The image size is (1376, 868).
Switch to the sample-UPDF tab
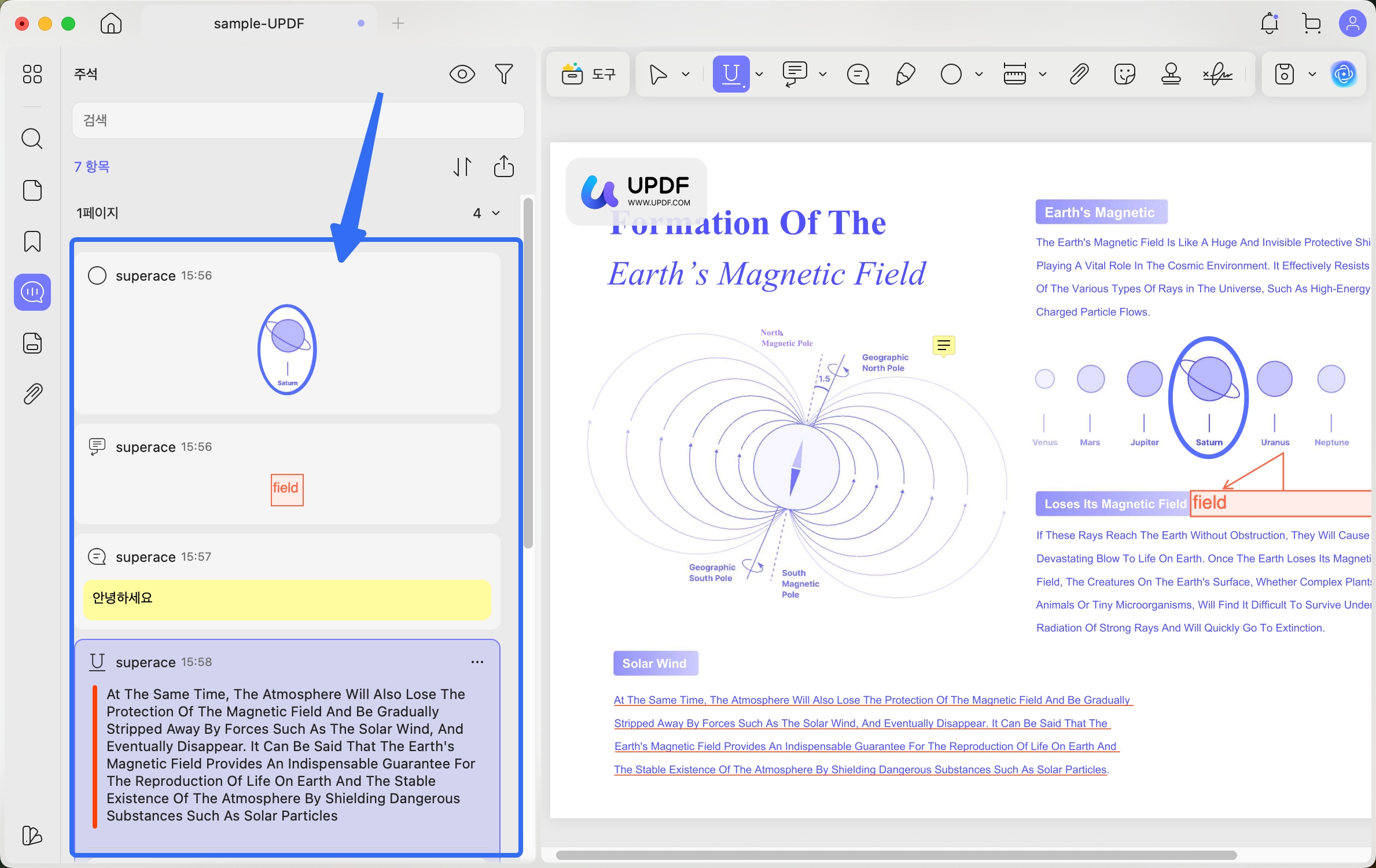point(259,24)
